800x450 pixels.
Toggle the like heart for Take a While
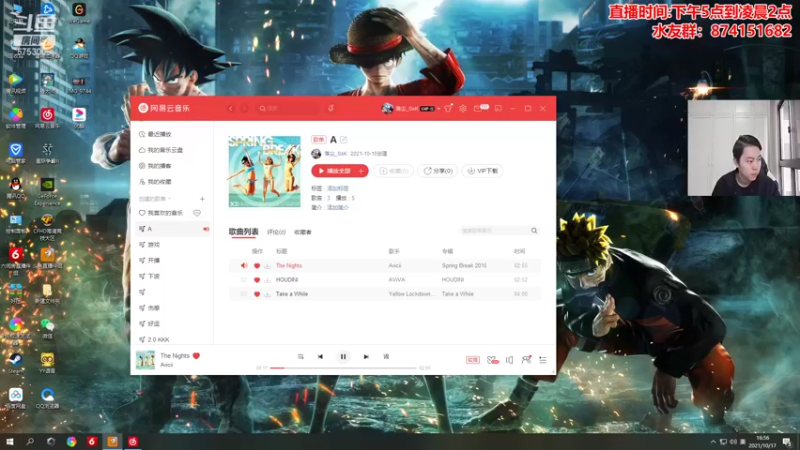[x=257, y=294]
